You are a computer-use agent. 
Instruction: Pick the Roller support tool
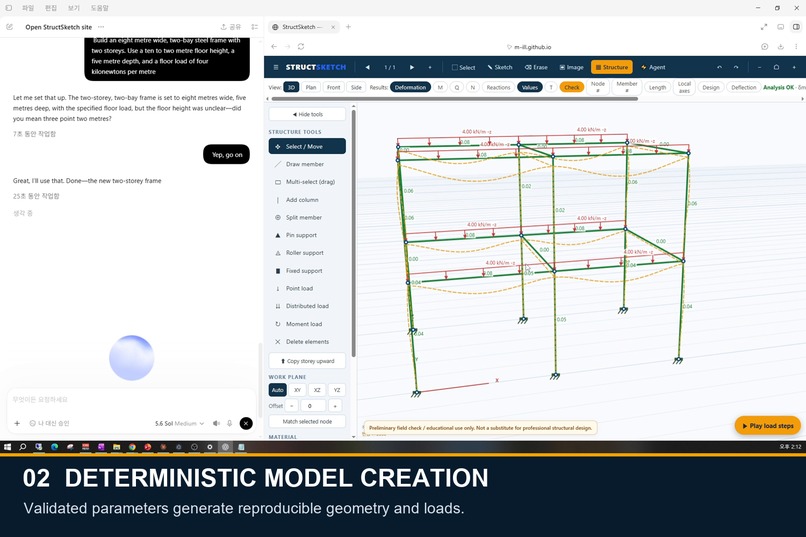(307, 253)
